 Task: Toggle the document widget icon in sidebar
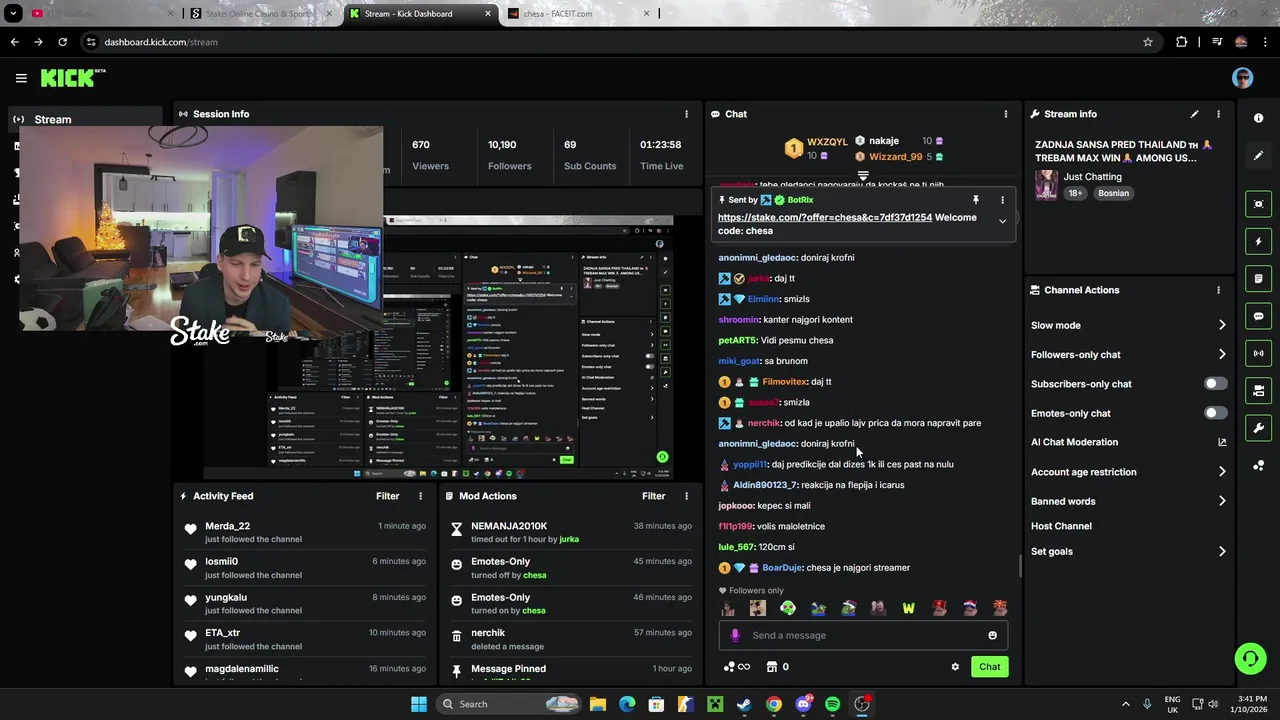[x=1258, y=278]
